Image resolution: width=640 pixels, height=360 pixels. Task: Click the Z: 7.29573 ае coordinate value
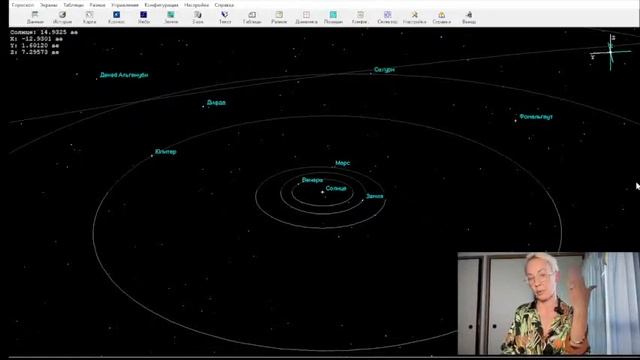35,52
